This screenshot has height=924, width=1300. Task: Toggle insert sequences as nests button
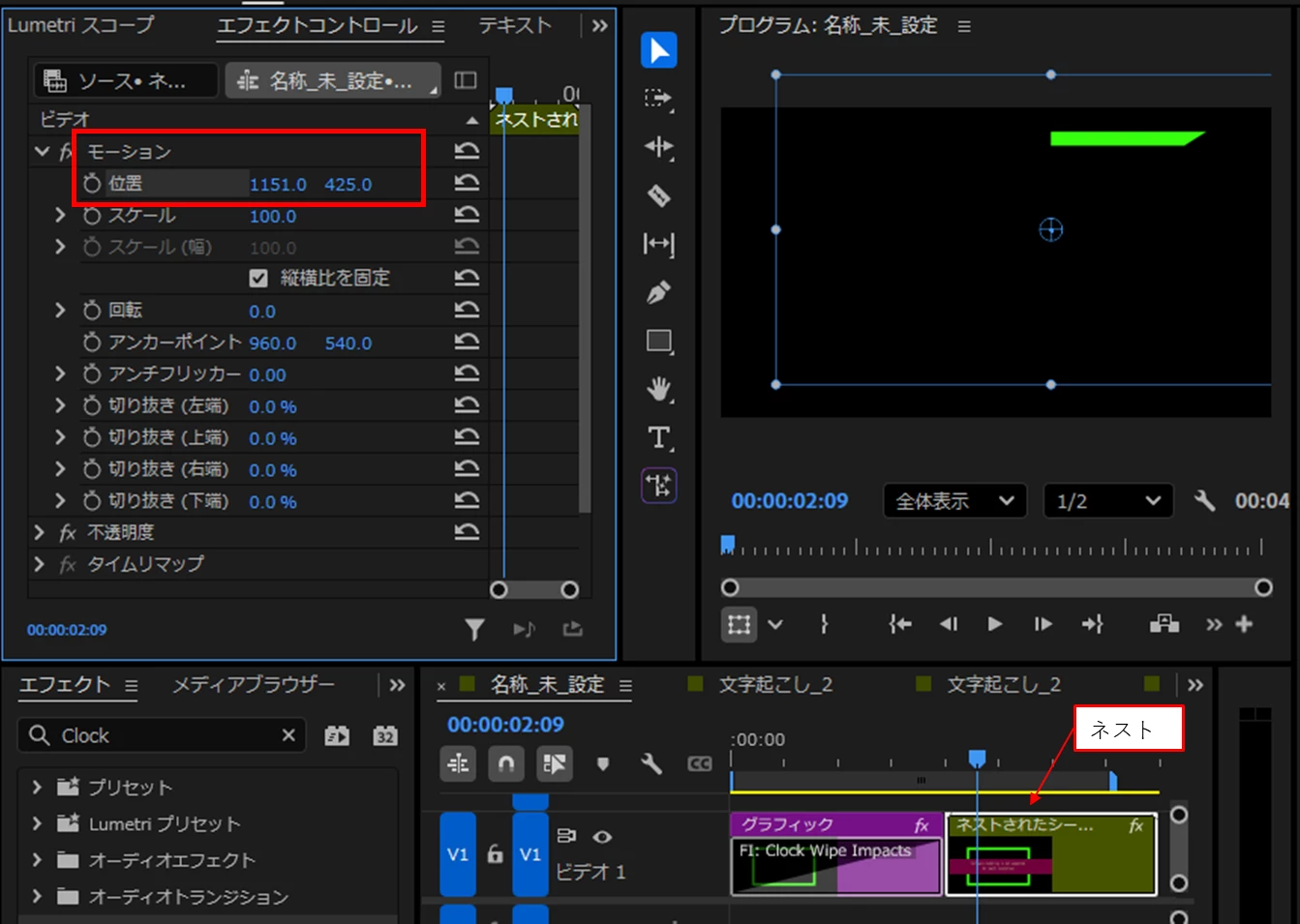[458, 764]
